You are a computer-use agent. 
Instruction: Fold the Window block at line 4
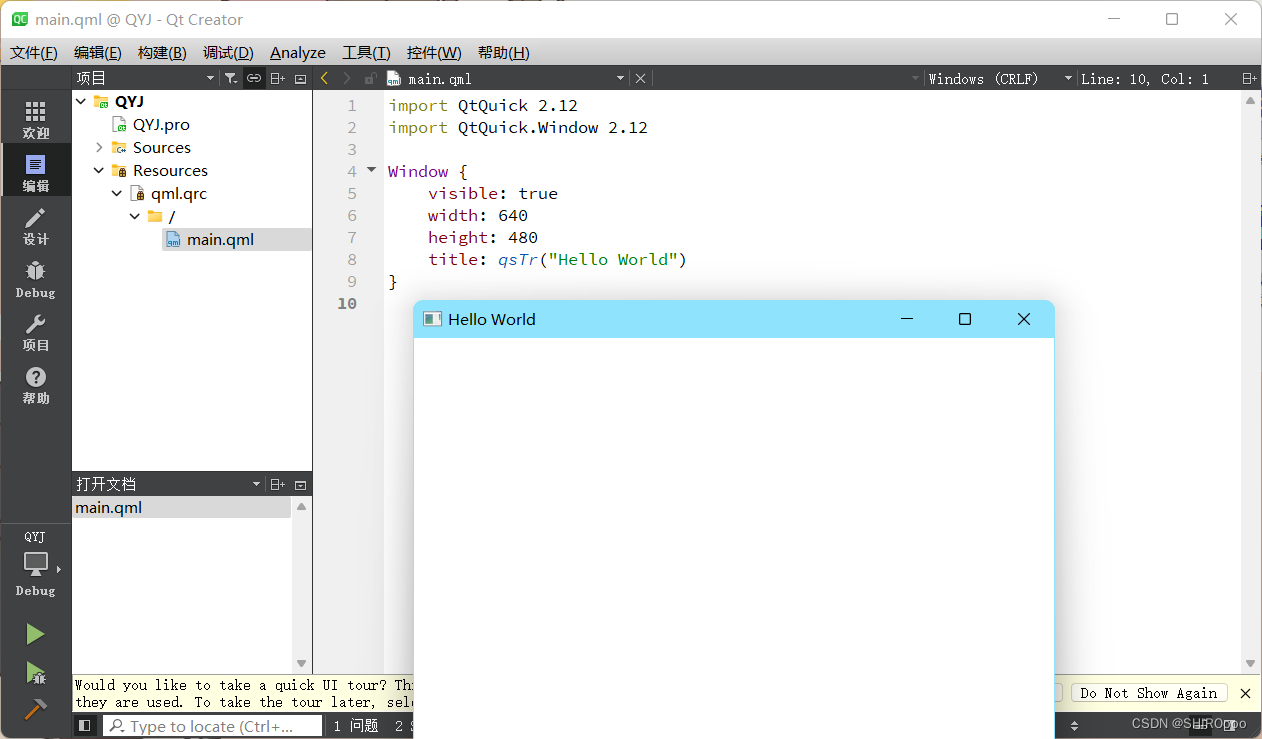point(372,171)
